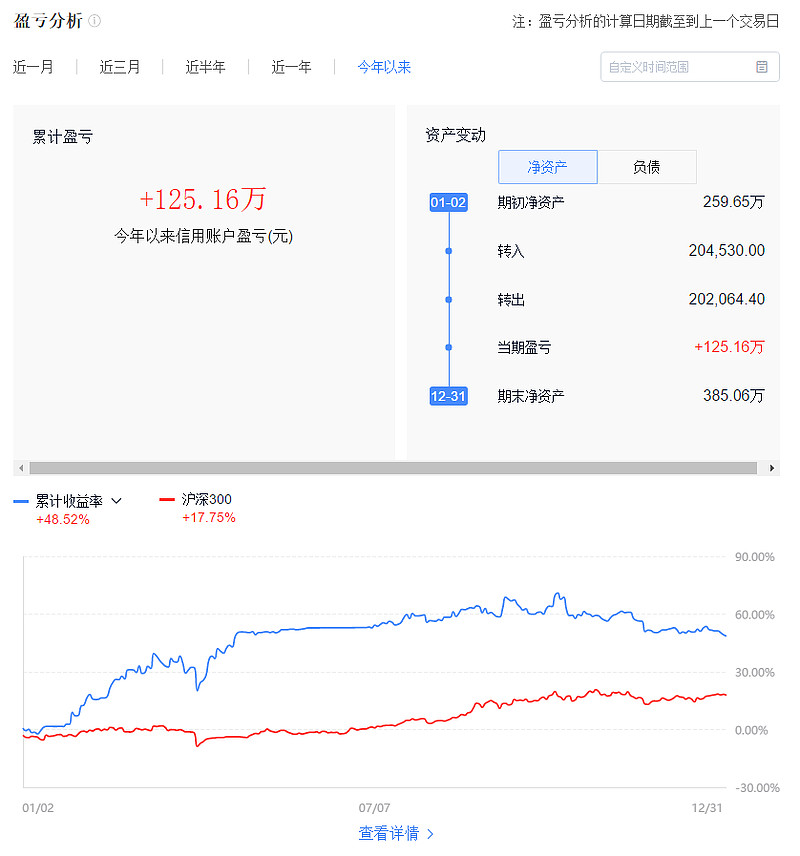Click the info icon beside 盈亏分析

[x=94, y=21]
